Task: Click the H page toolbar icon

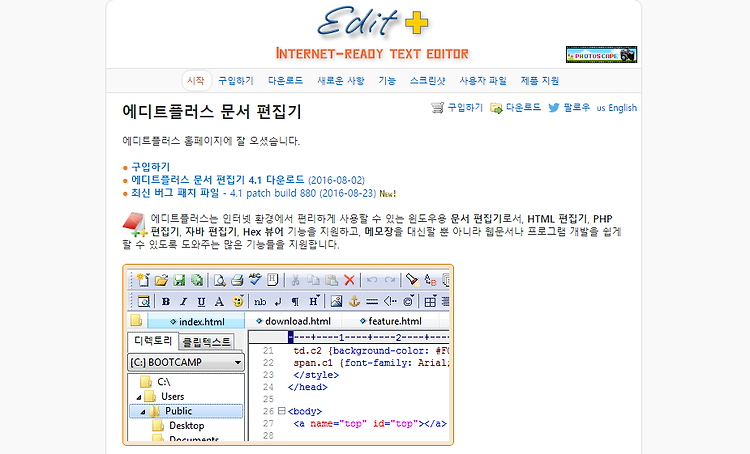Action: pyautogui.click(x=273, y=279)
